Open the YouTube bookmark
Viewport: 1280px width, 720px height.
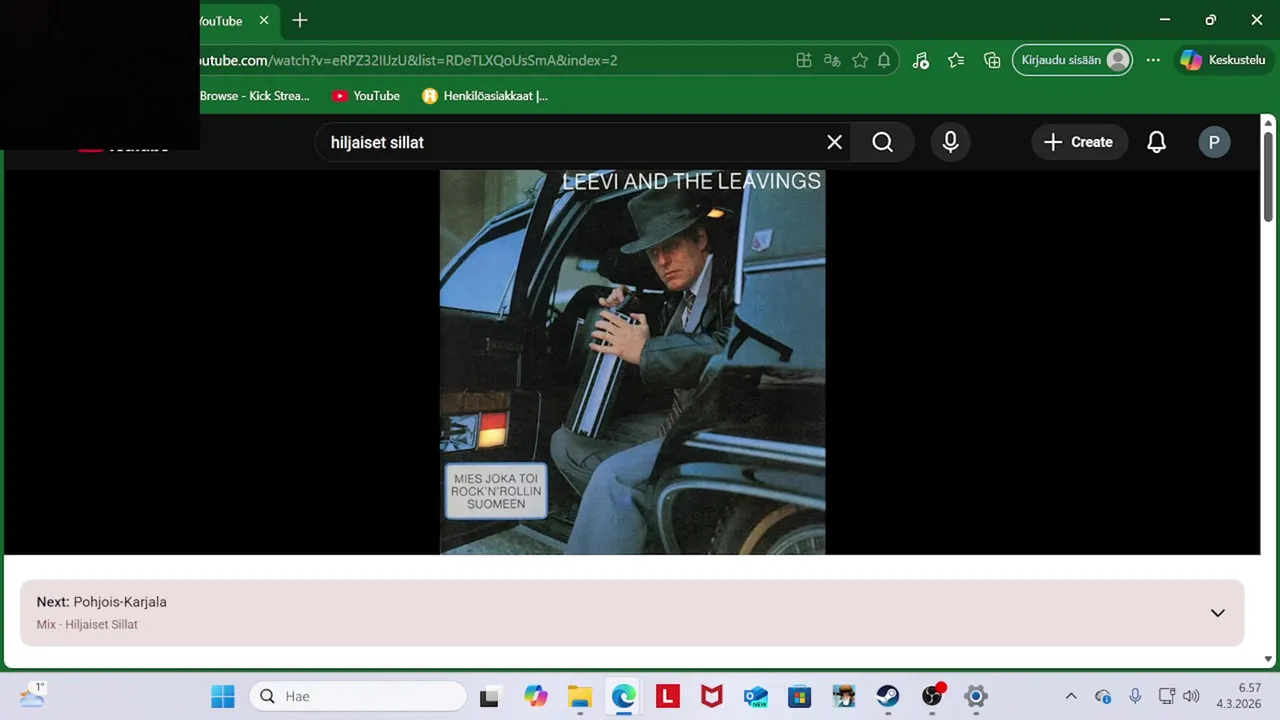tap(366, 96)
